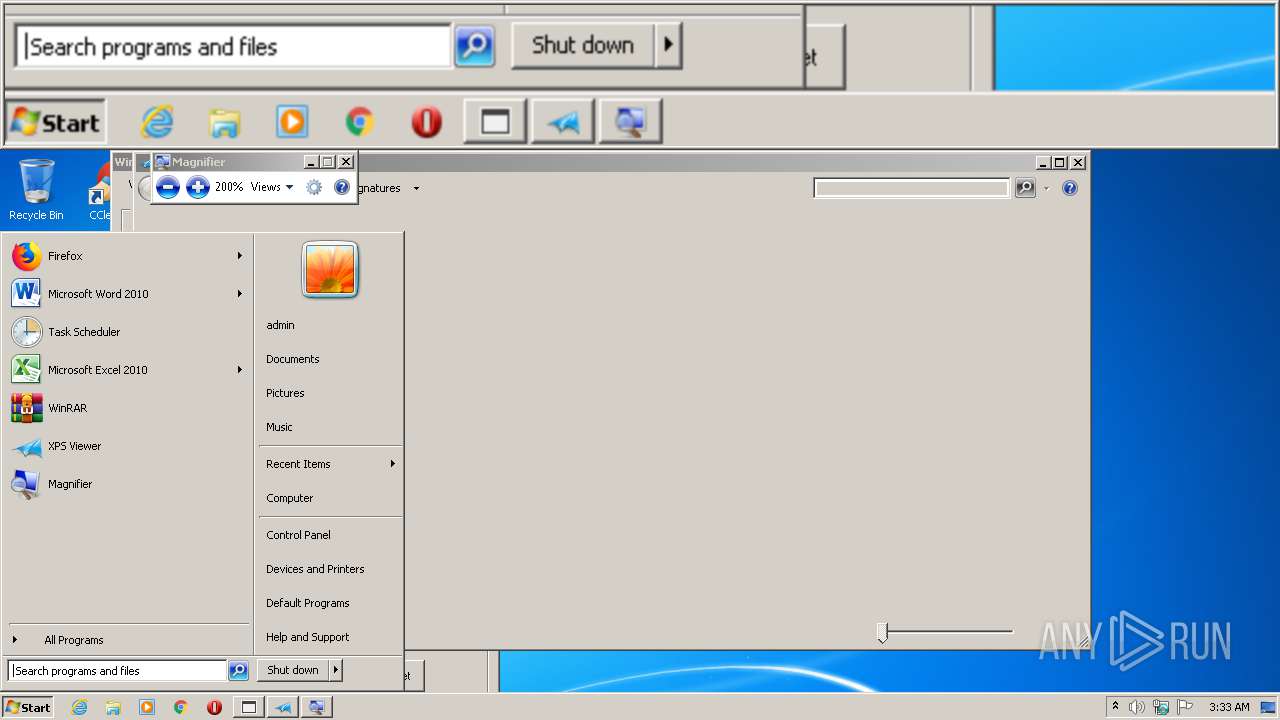Image resolution: width=1280 pixels, height=720 pixels.
Task: Expand Microsoft Excel 2010 recent files arrow
Action: click(240, 370)
